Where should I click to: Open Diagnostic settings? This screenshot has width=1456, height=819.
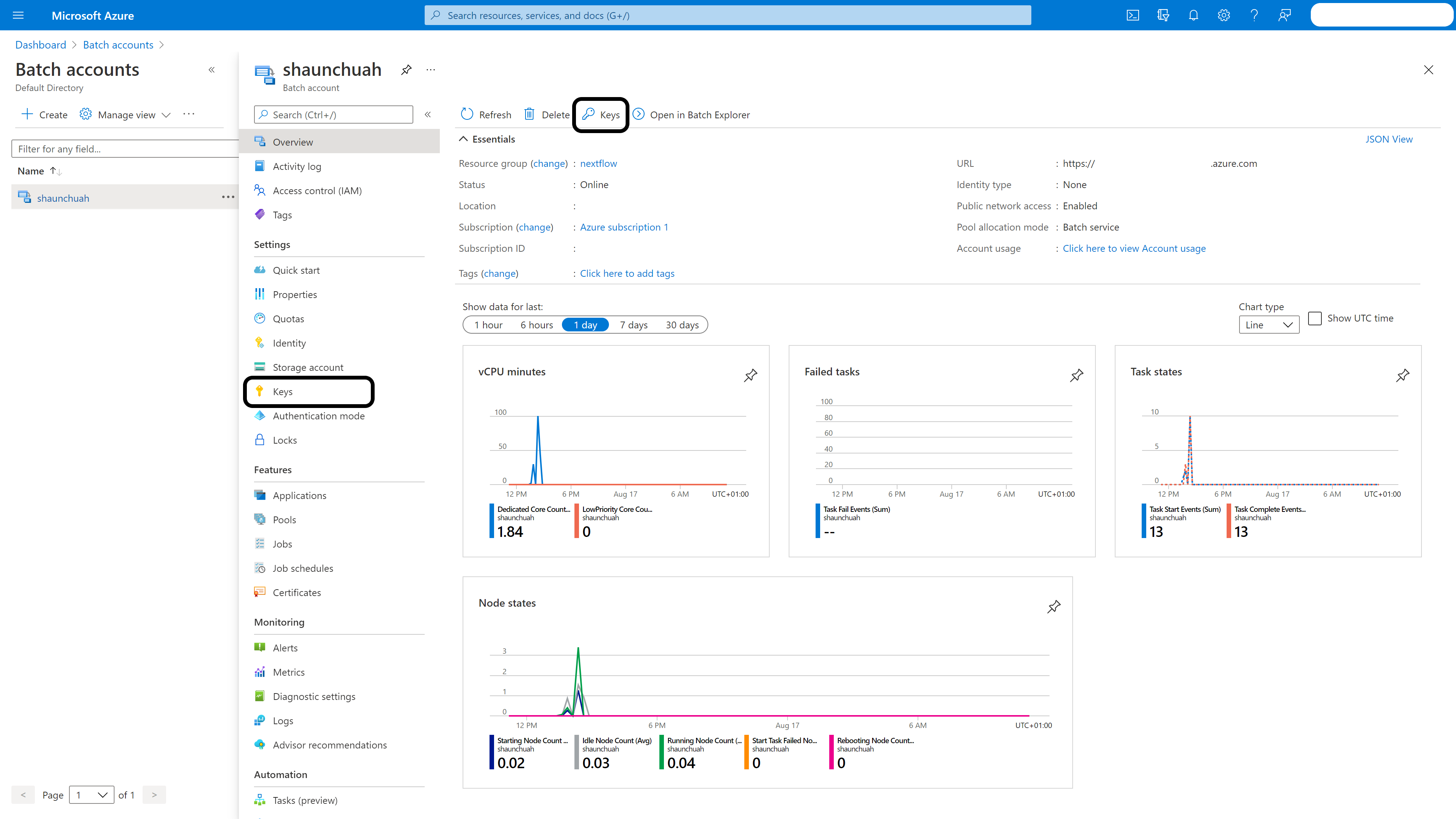pos(339,697)
